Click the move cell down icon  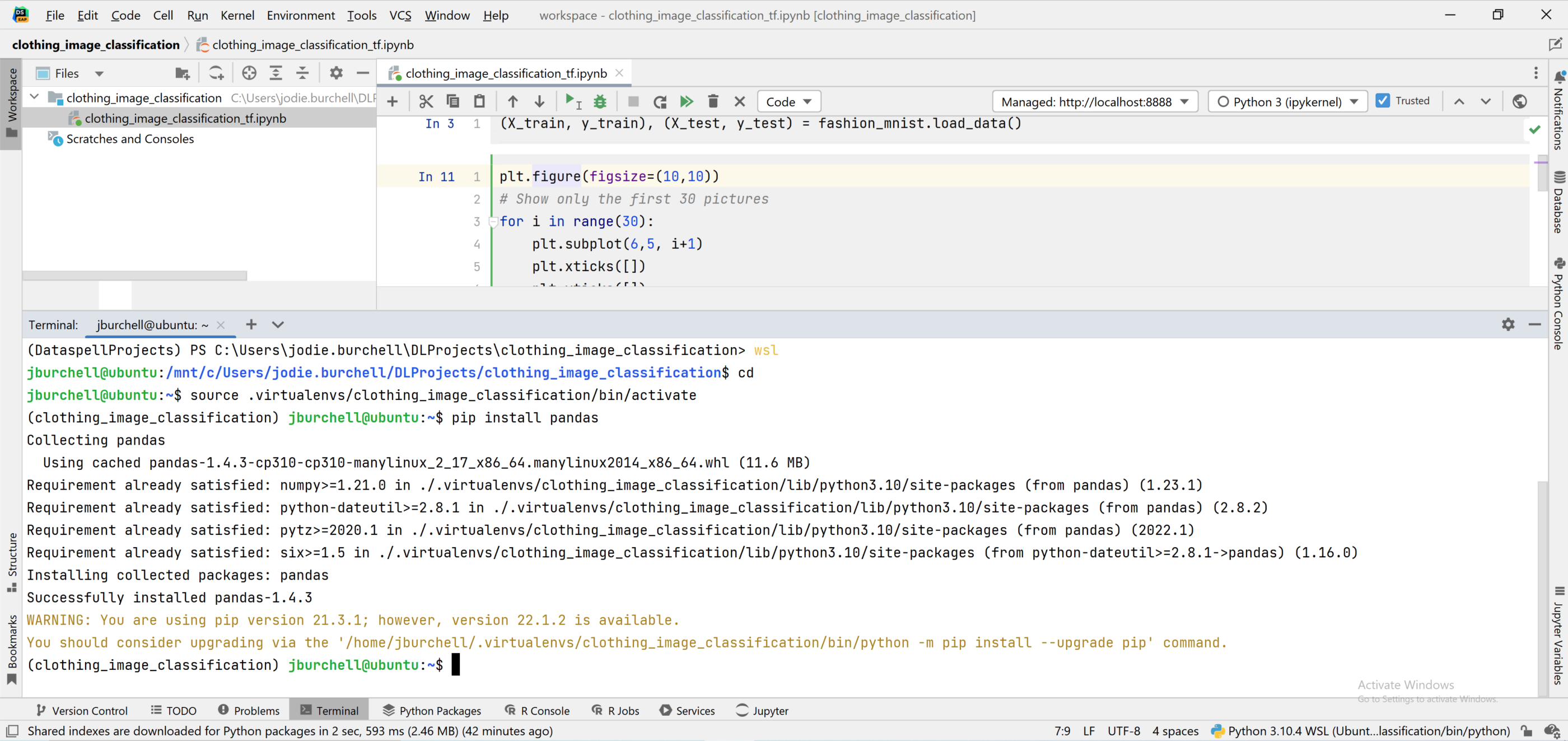[x=539, y=101]
